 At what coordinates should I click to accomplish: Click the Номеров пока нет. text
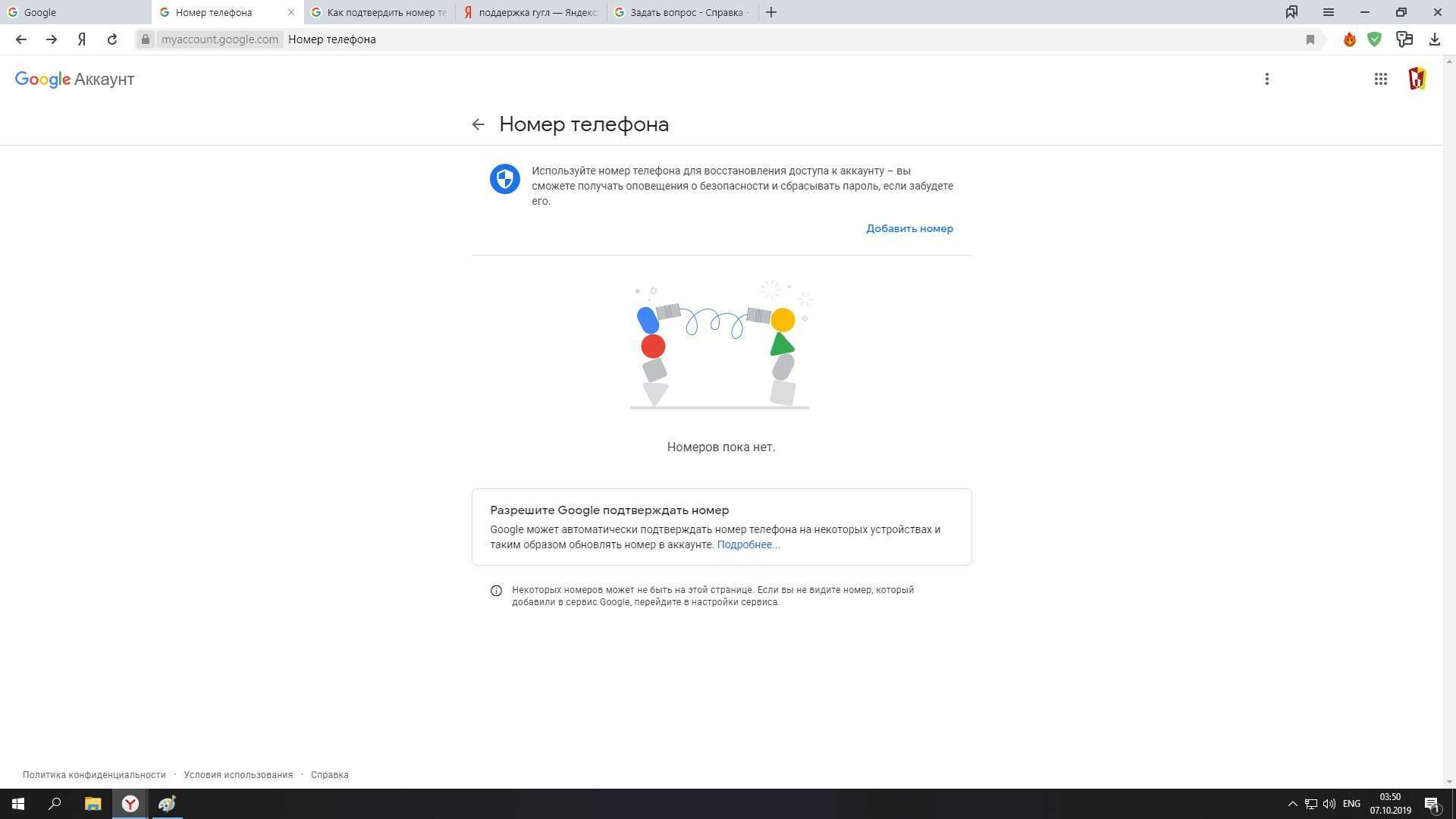coord(721,447)
